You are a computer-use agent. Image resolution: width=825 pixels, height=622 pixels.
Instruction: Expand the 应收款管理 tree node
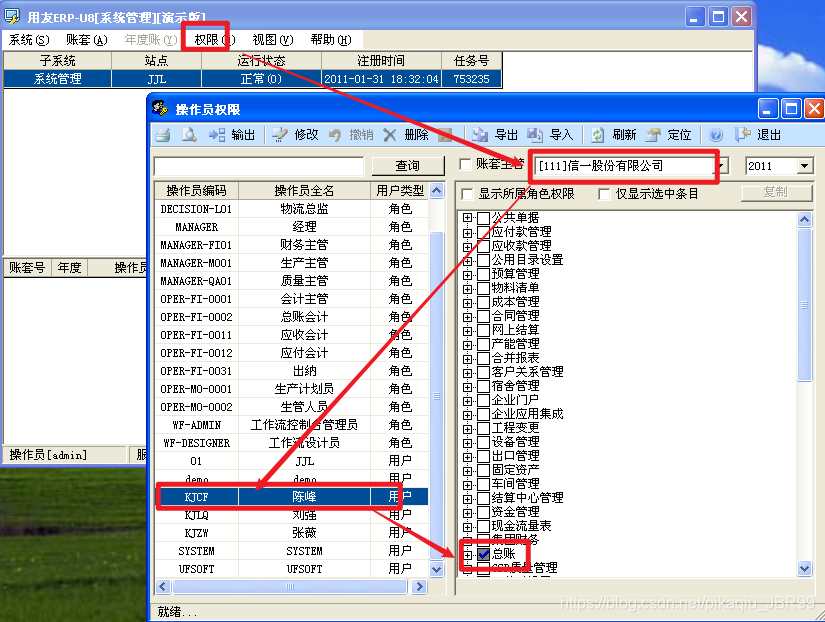[467, 247]
